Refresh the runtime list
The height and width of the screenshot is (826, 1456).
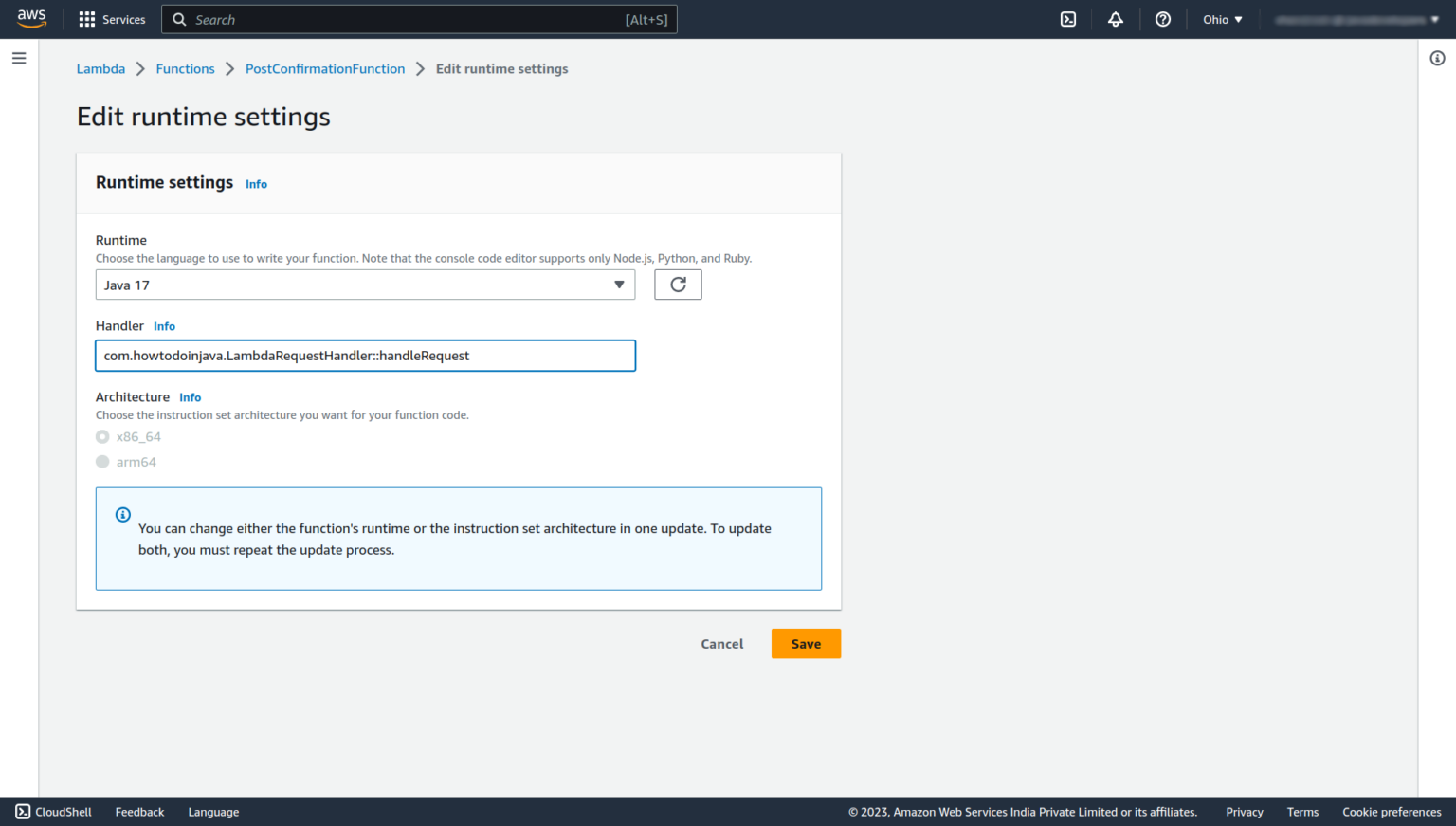coord(677,284)
